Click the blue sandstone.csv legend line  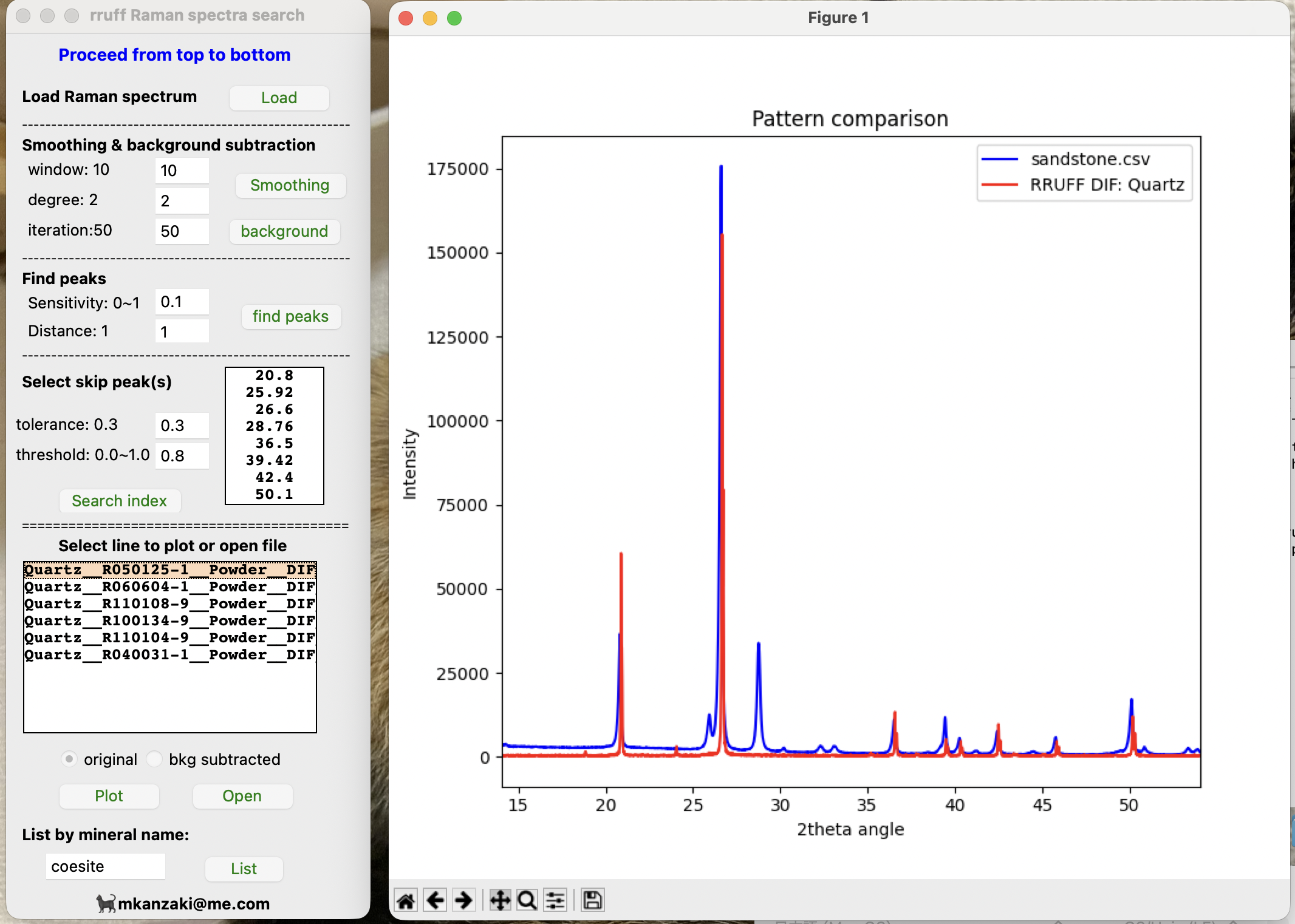1000,159
